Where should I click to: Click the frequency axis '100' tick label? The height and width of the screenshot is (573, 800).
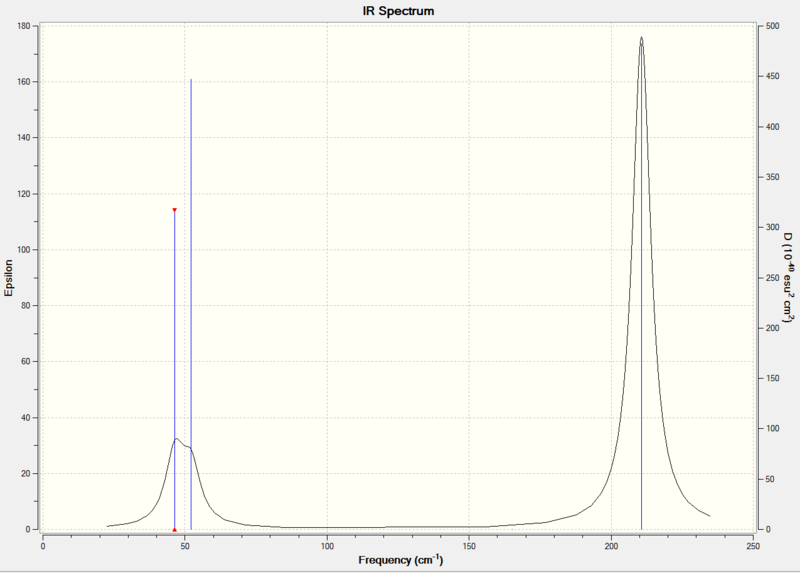coord(327,546)
